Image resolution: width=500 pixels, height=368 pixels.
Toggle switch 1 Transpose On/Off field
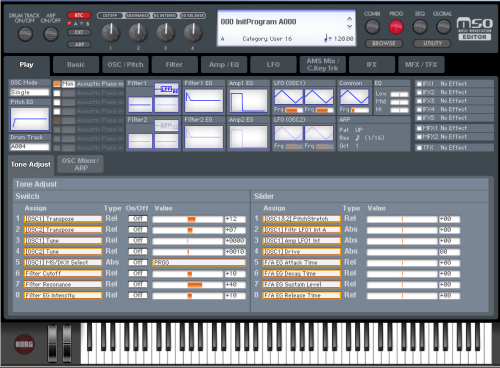click(138, 219)
